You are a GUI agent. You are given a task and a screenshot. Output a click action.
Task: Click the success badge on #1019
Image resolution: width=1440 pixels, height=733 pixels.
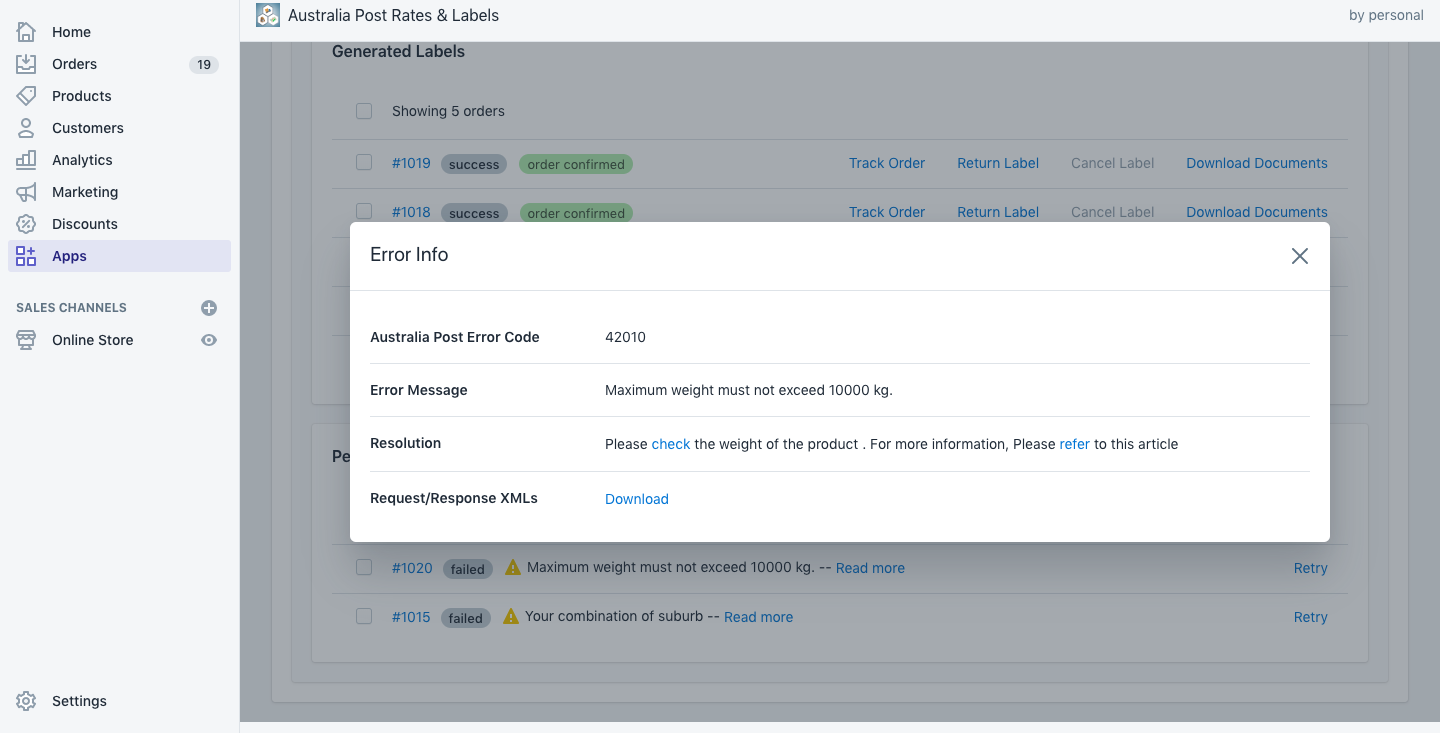(x=474, y=164)
